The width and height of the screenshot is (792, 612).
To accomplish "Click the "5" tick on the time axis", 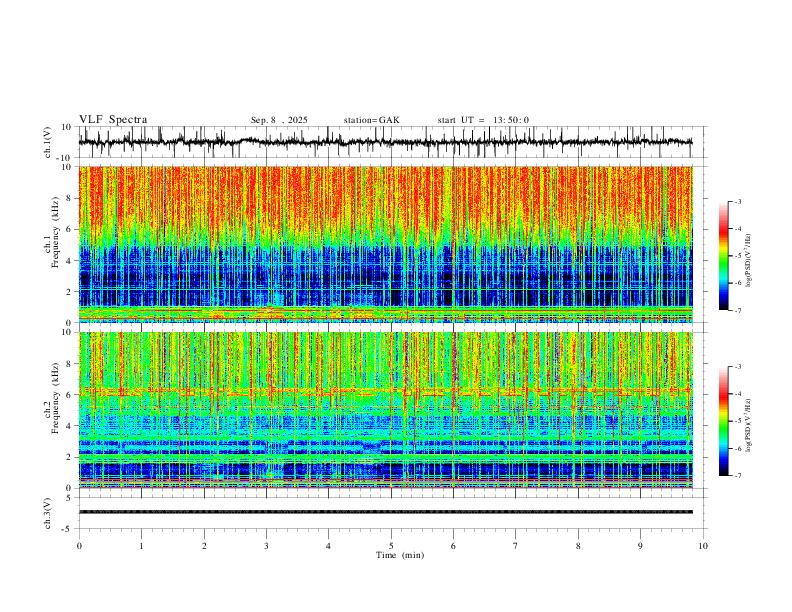I will pos(391,546).
